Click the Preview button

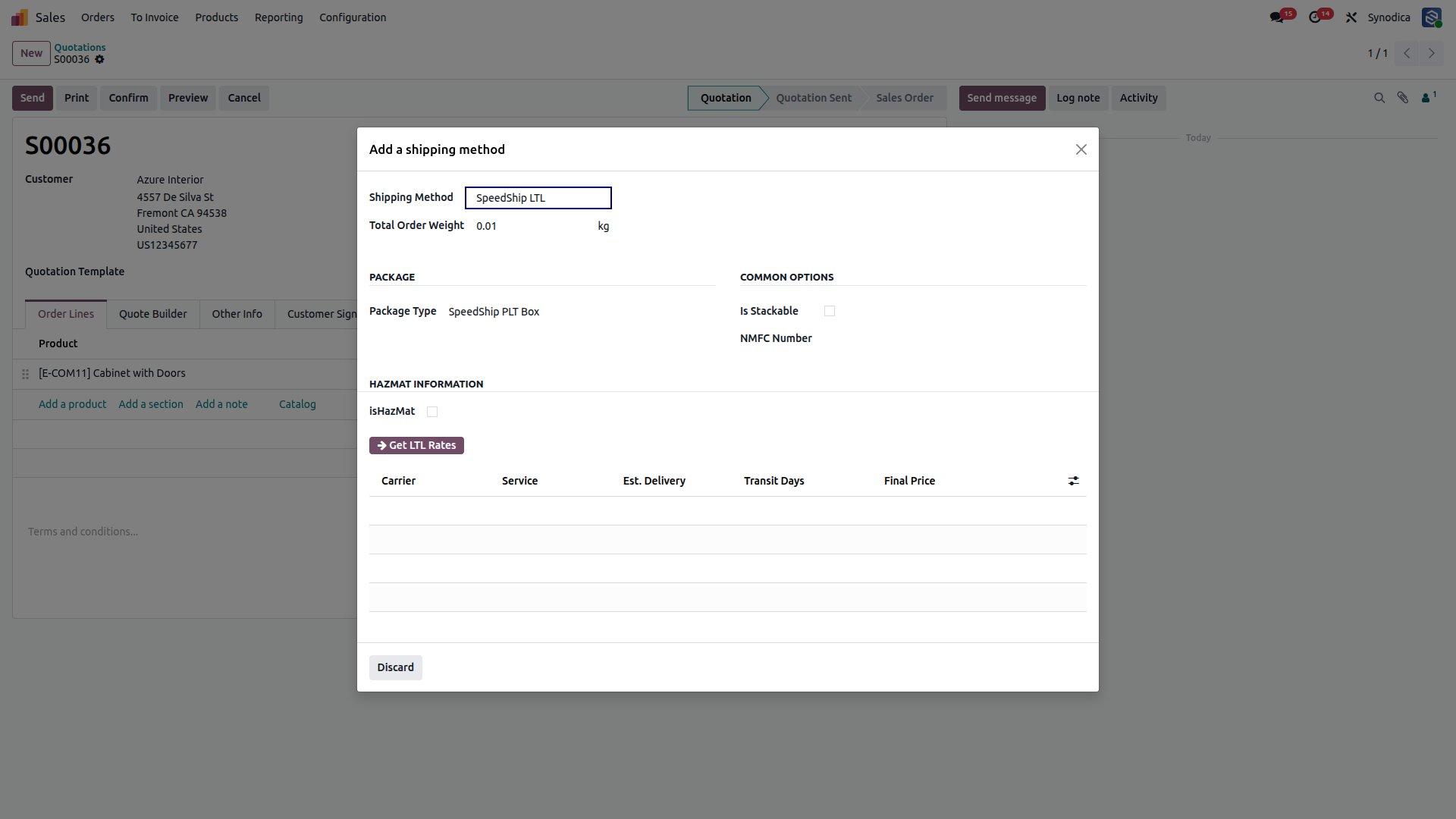(188, 98)
